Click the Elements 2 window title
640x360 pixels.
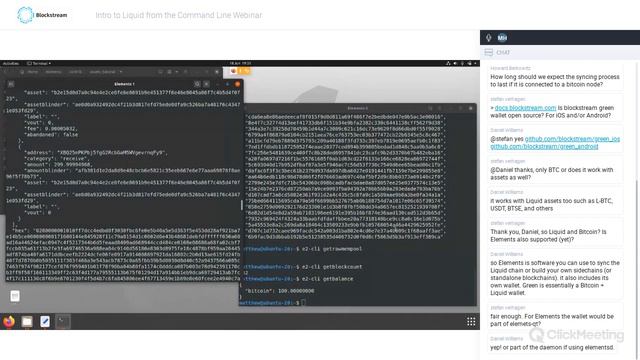point(358,108)
